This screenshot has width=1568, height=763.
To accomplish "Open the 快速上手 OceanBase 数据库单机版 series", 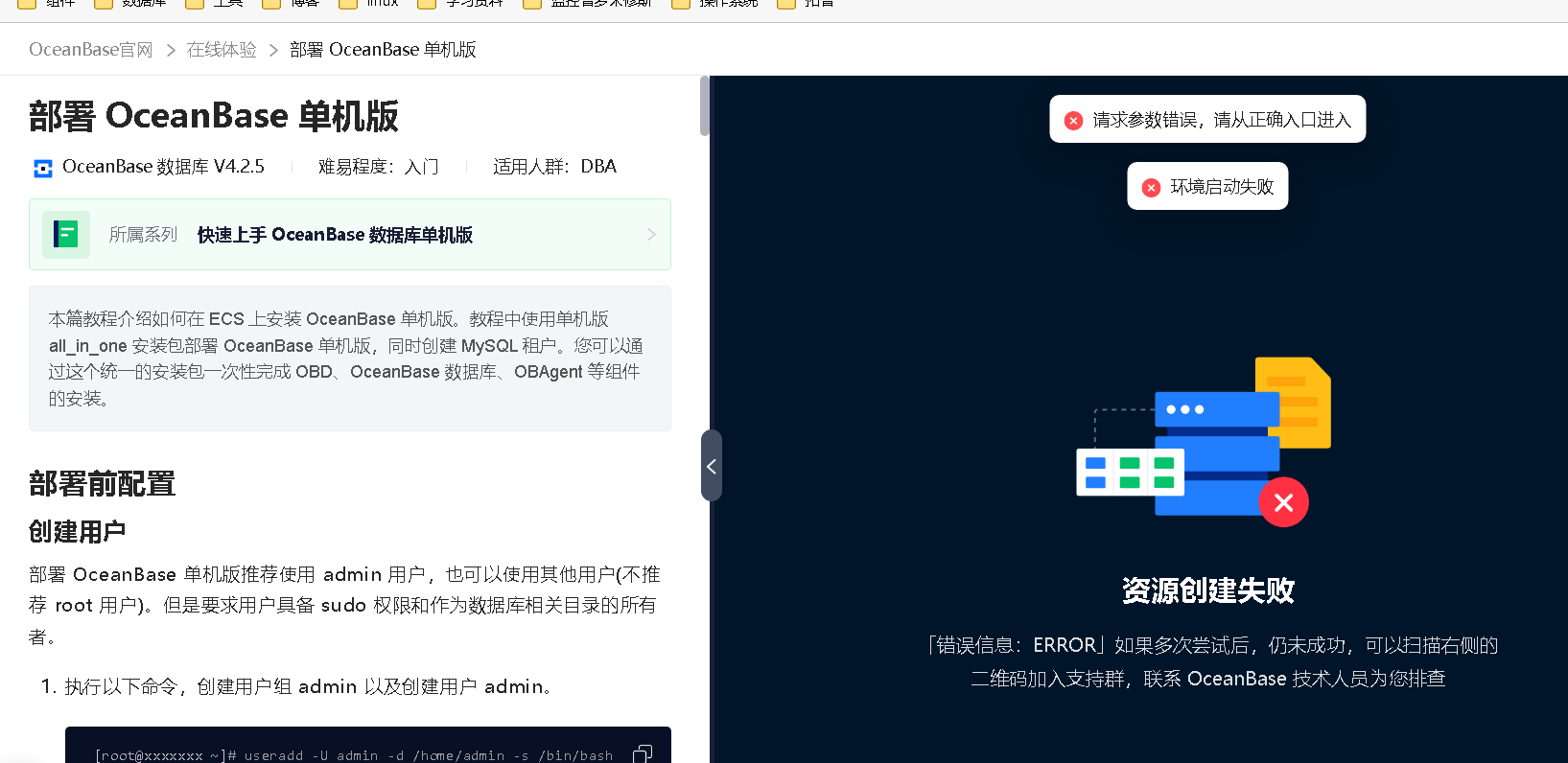I will coord(335,235).
